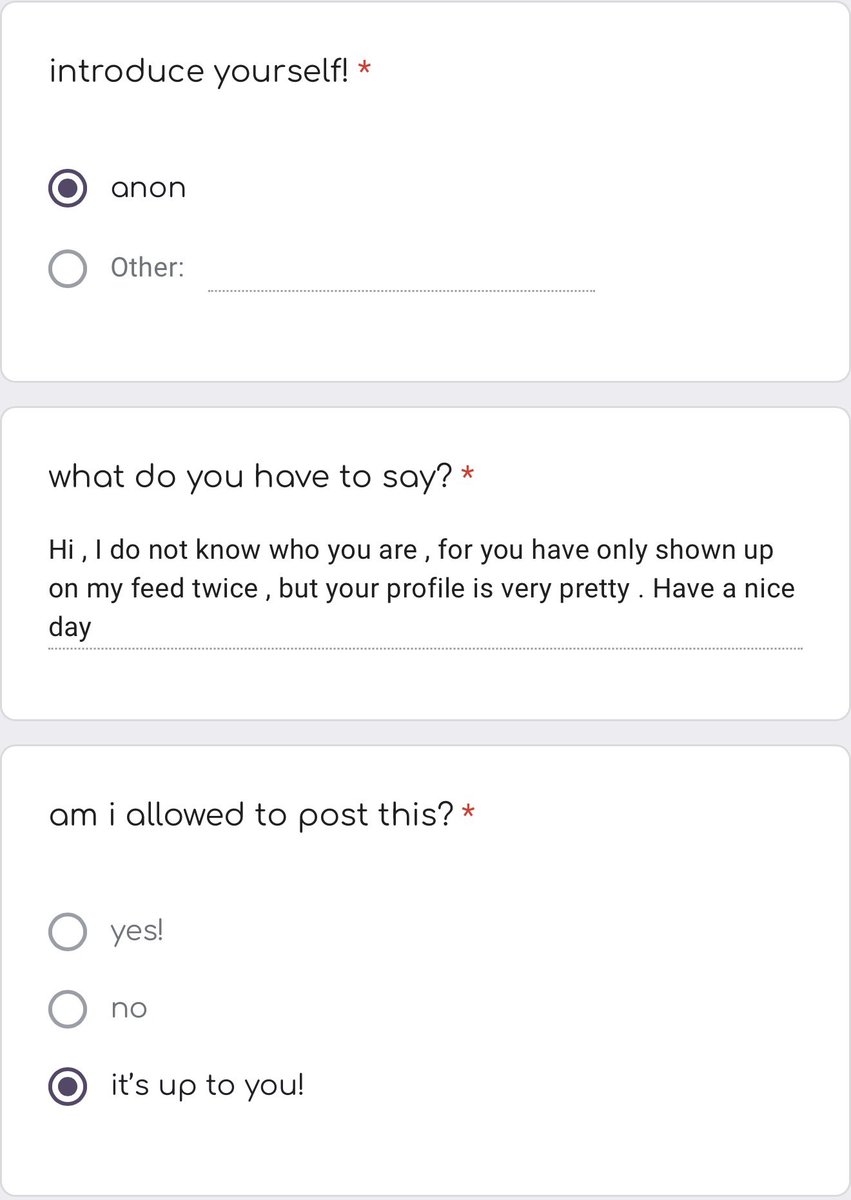Screen dimensions: 851x1200
Task: Select the "it's up to you!" radio button
Action: [67, 1086]
